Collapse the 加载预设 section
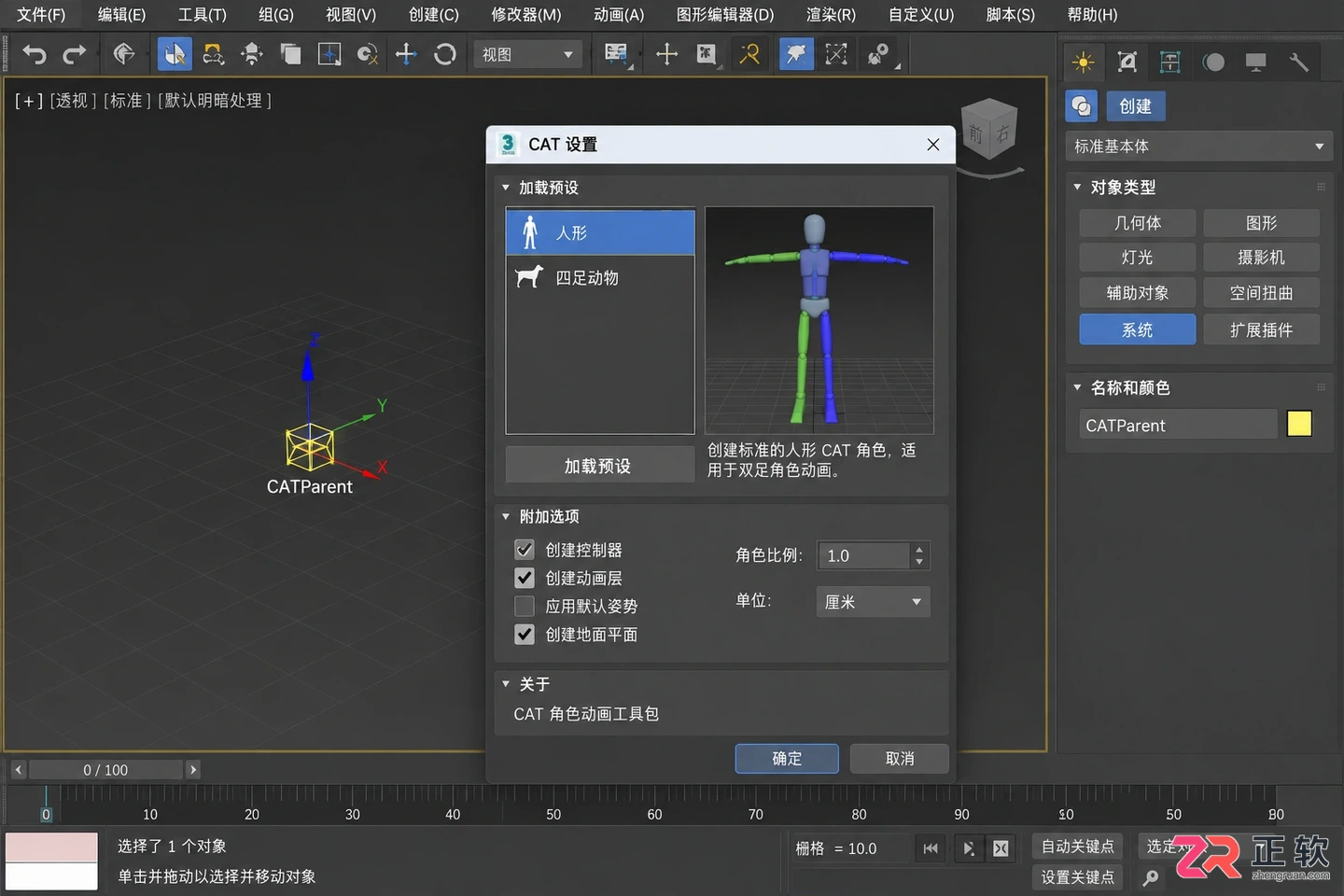The height and width of the screenshot is (896, 1344). (506, 188)
